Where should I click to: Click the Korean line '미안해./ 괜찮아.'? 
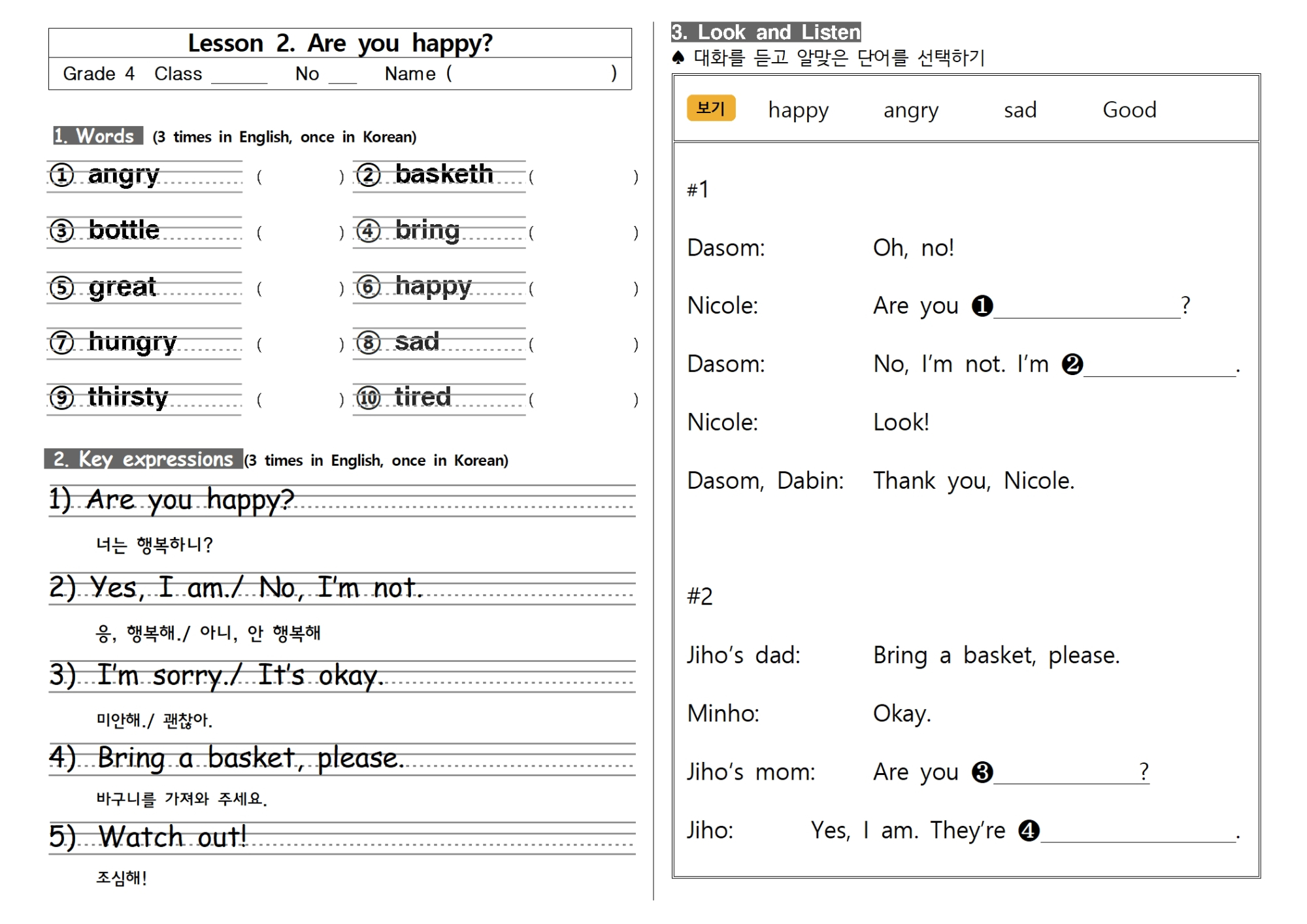click(x=154, y=720)
